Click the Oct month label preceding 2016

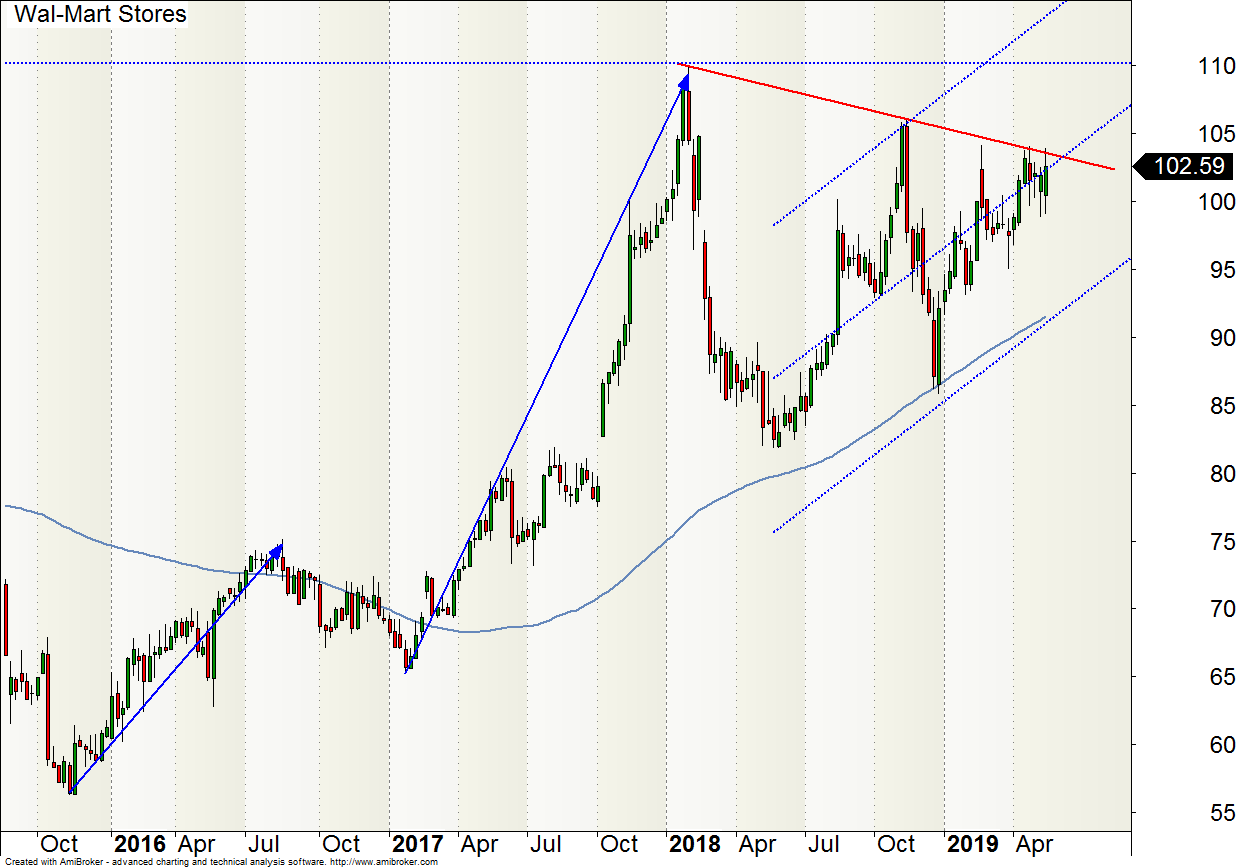[59, 844]
